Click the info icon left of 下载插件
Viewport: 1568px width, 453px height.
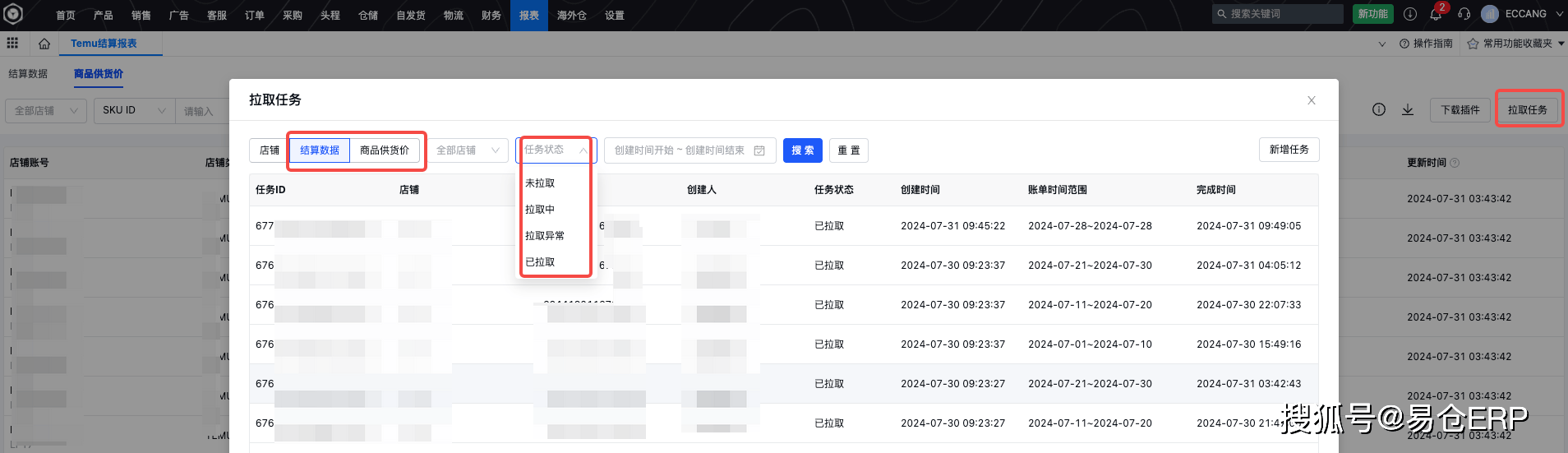pyautogui.click(x=1379, y=109)
